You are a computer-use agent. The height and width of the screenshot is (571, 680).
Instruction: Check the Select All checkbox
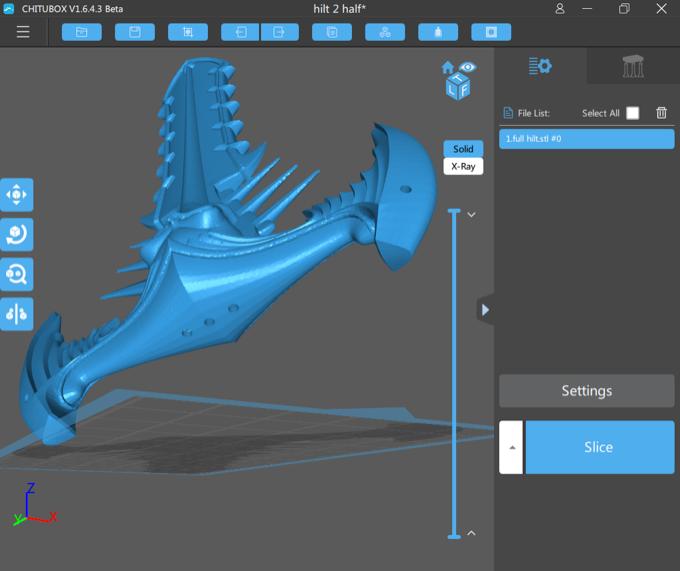(632, 113)
